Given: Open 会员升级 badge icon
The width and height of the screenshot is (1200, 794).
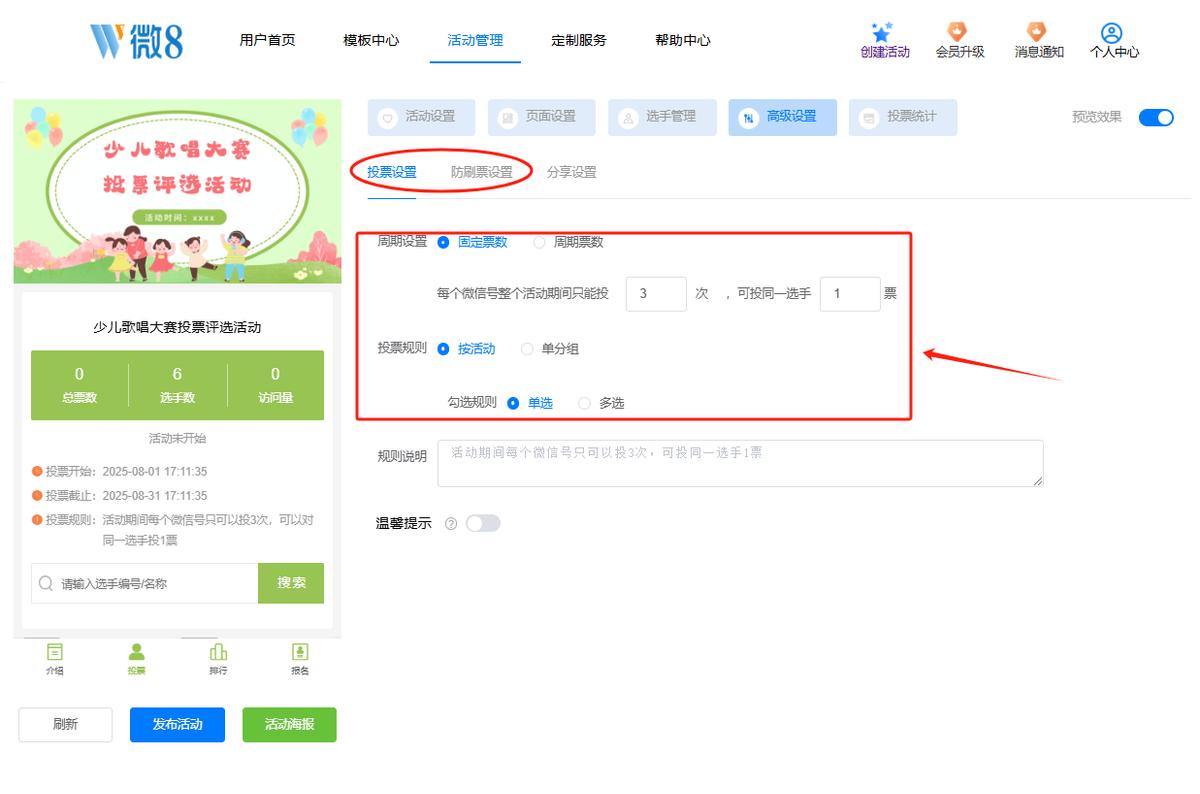Looking at the screenshot, I should [958, 32].
